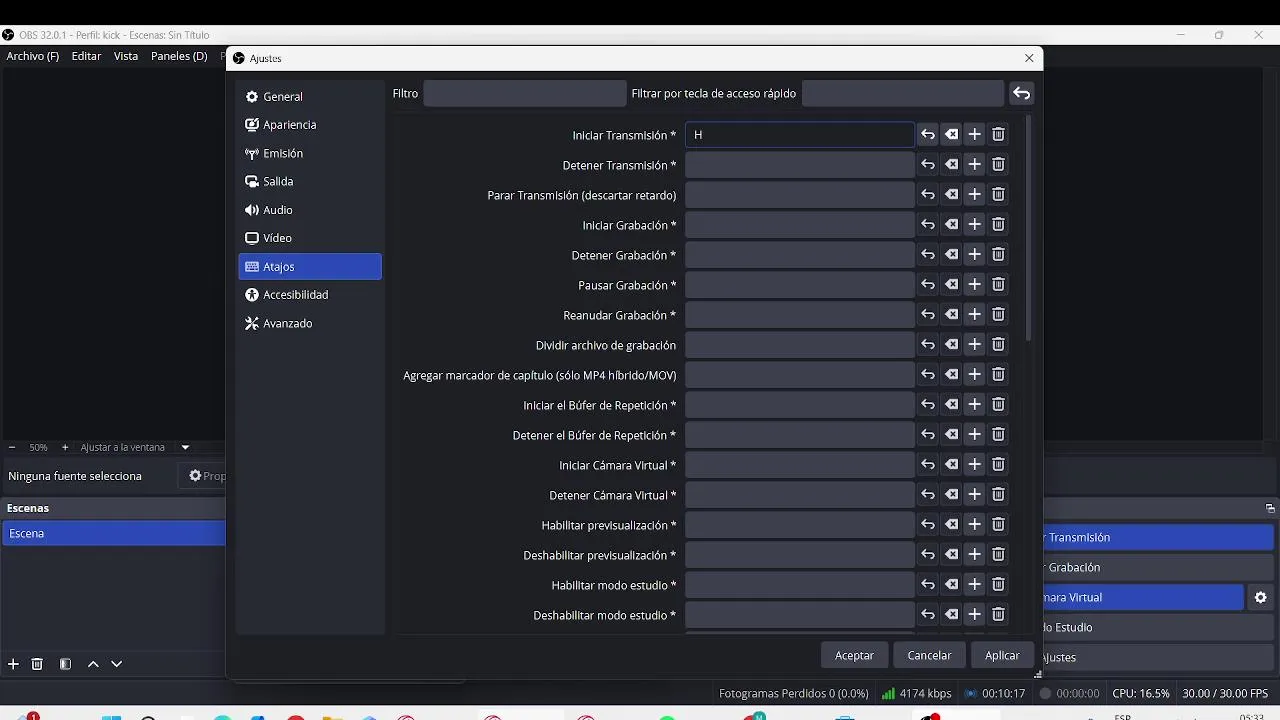Open the General settings section
The image size is (1280, 720).
click(x=310, y=96)
